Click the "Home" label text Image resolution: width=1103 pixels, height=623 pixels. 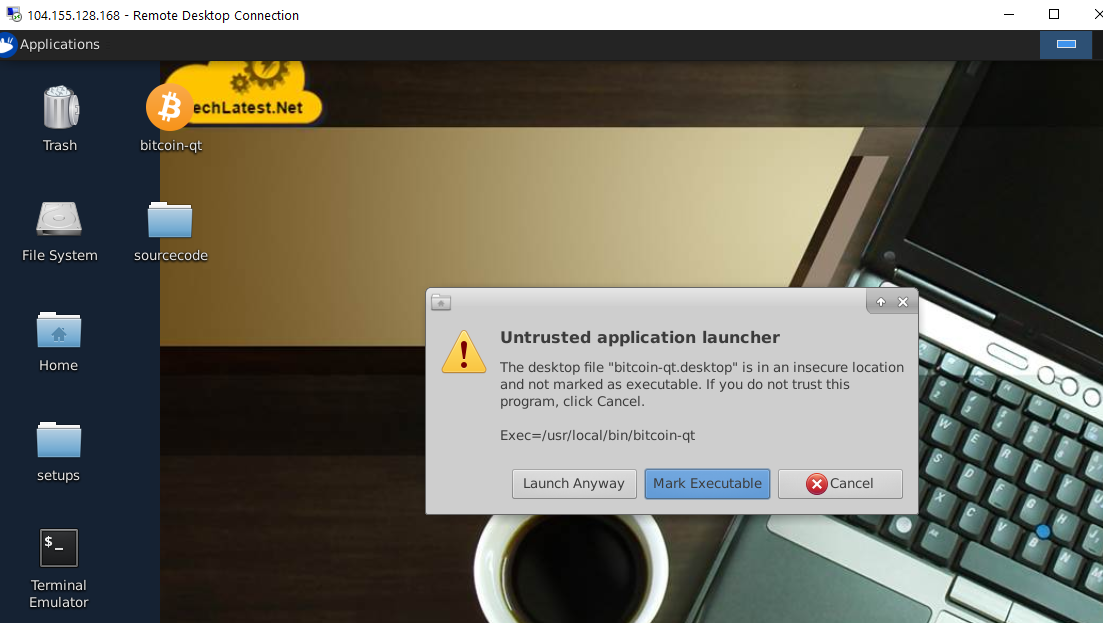58,365
